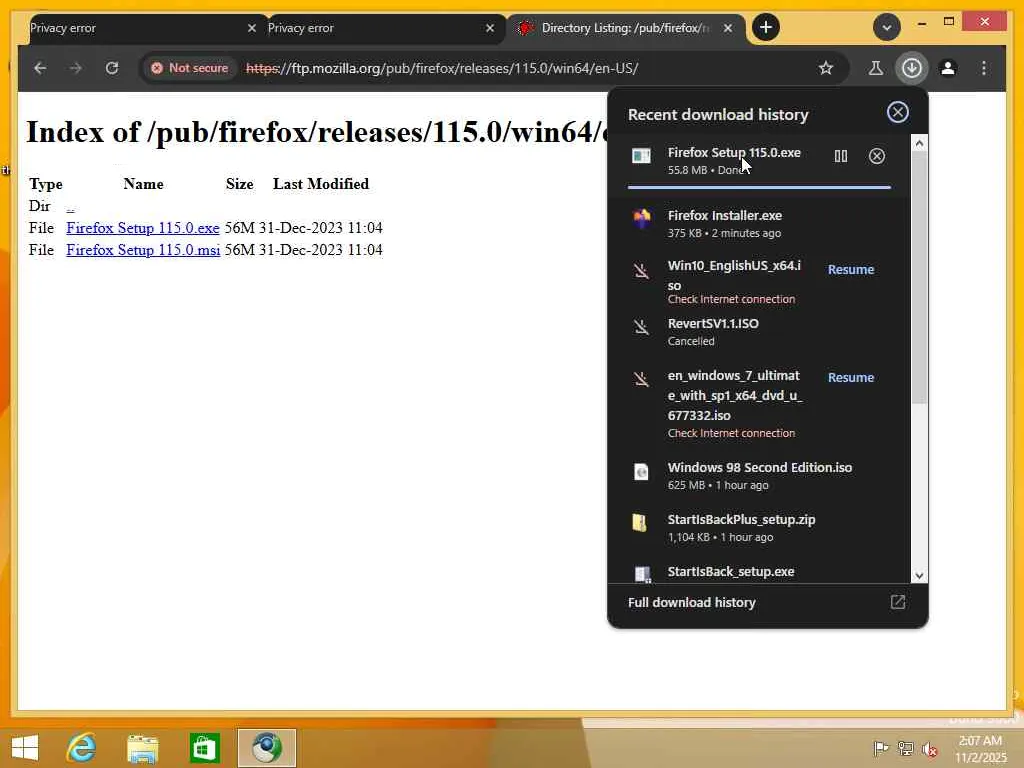1024x768 pixels.
Task: Go back using the browser back arrow
Action: (x=40, y=68)
